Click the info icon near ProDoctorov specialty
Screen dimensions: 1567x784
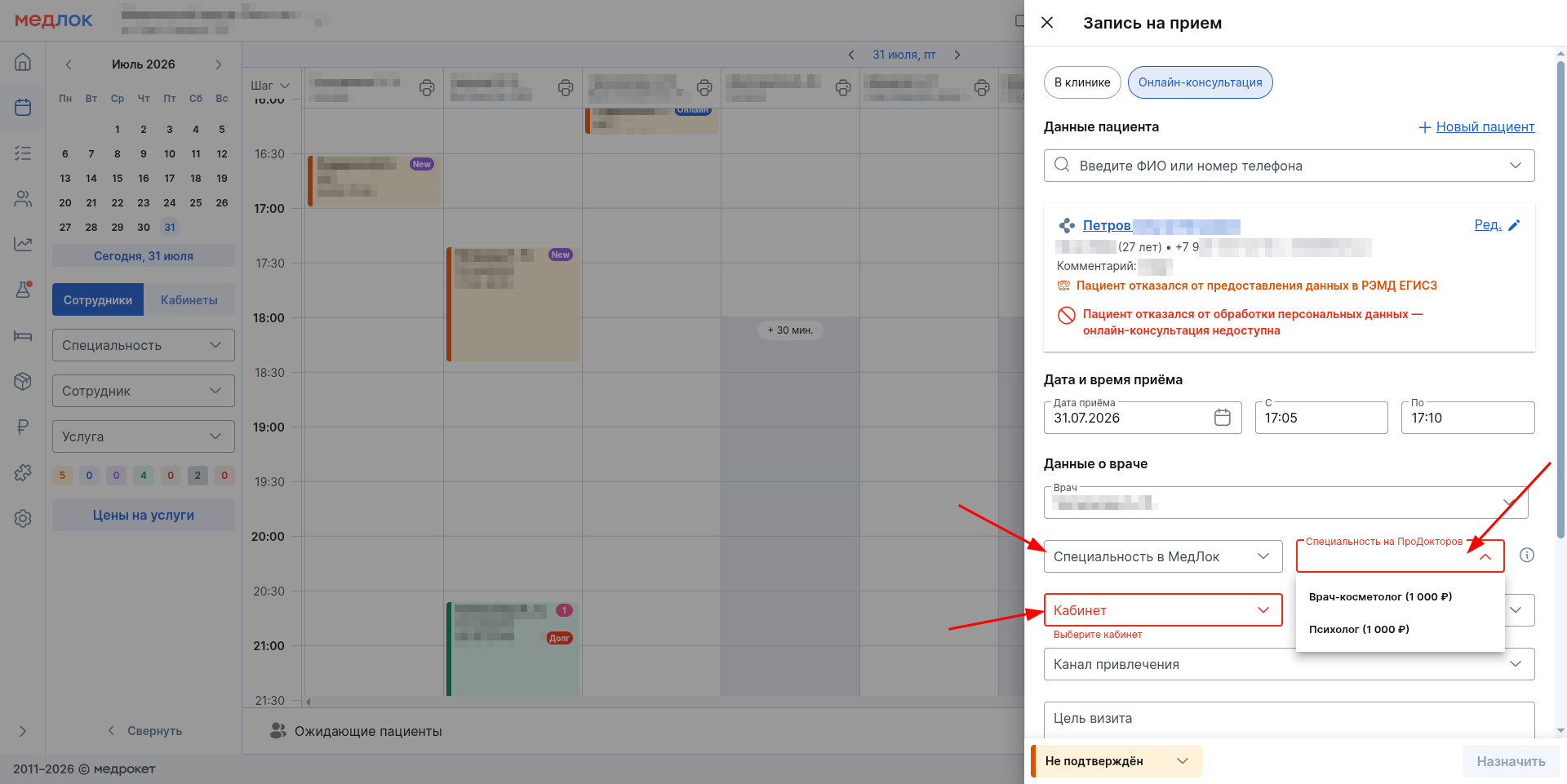(x=1527, y=555)
